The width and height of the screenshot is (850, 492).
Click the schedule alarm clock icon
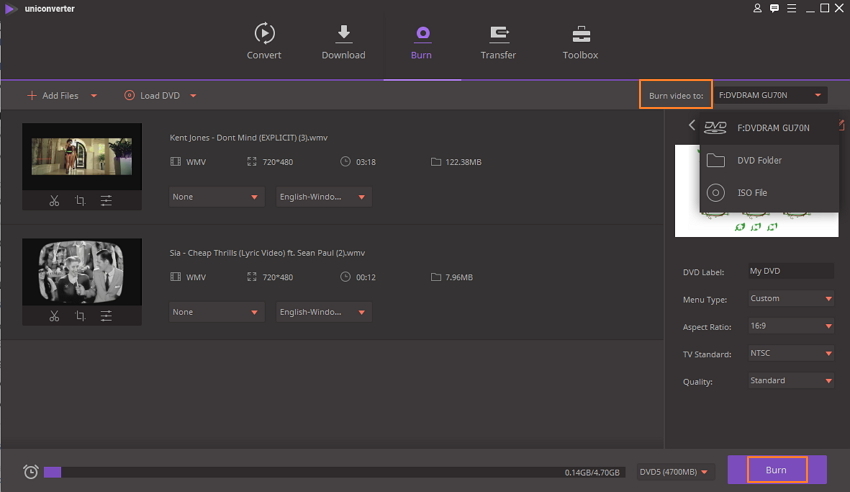31,472
